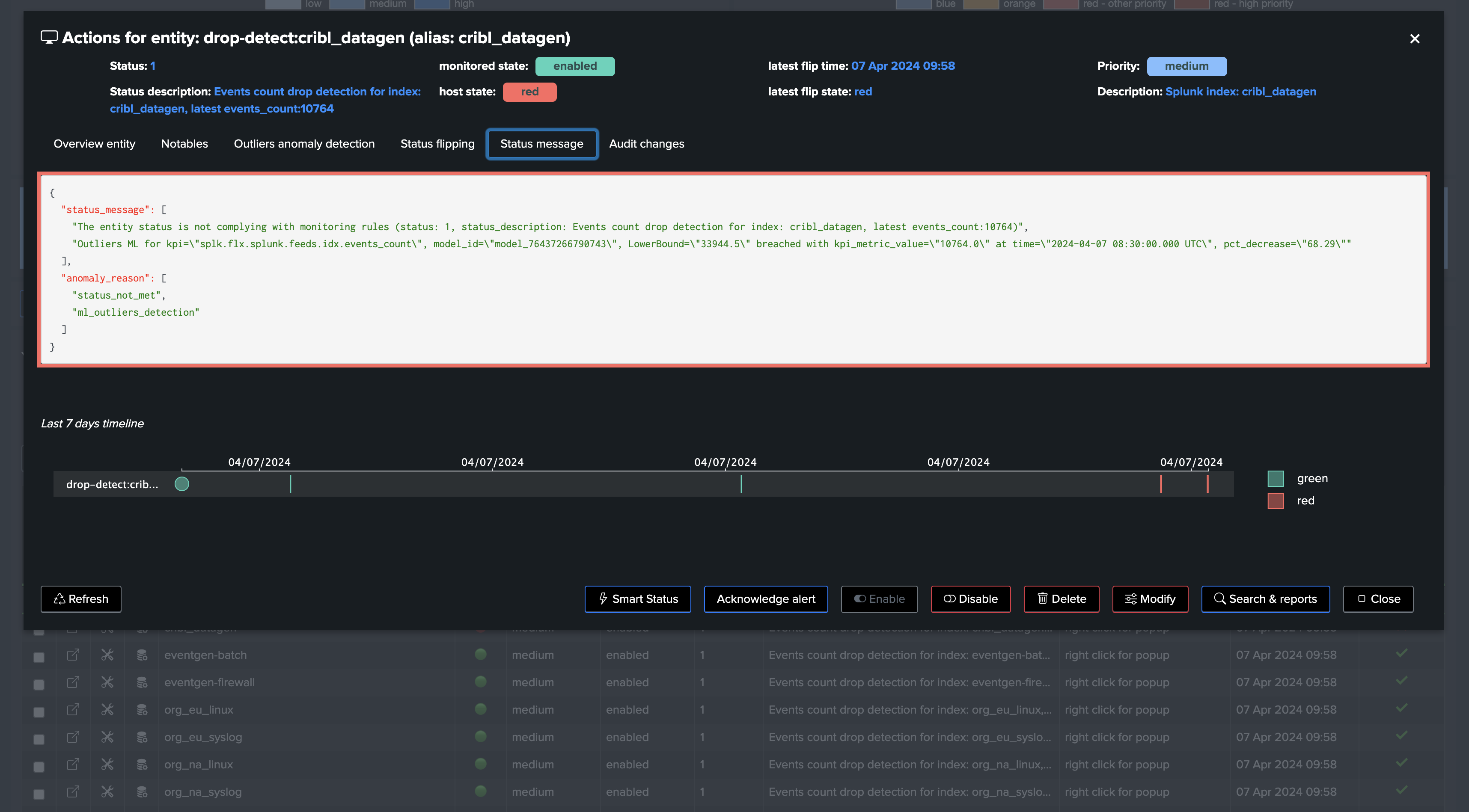1469x812 pixels.
Task: Click the green legend swatch
Action: point(1276,479)
